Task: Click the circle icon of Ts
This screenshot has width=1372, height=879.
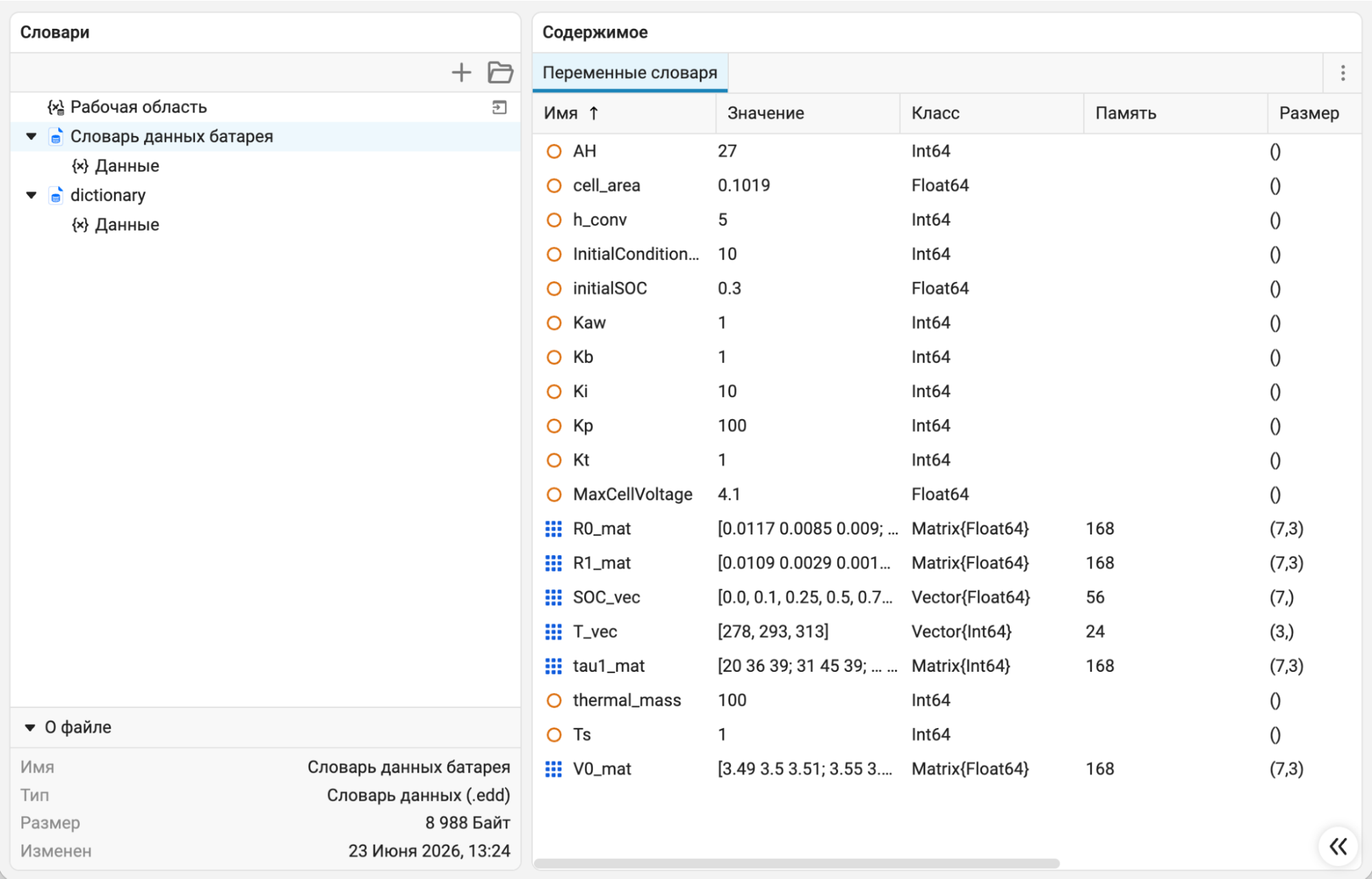Action: [x=554, y=734]
